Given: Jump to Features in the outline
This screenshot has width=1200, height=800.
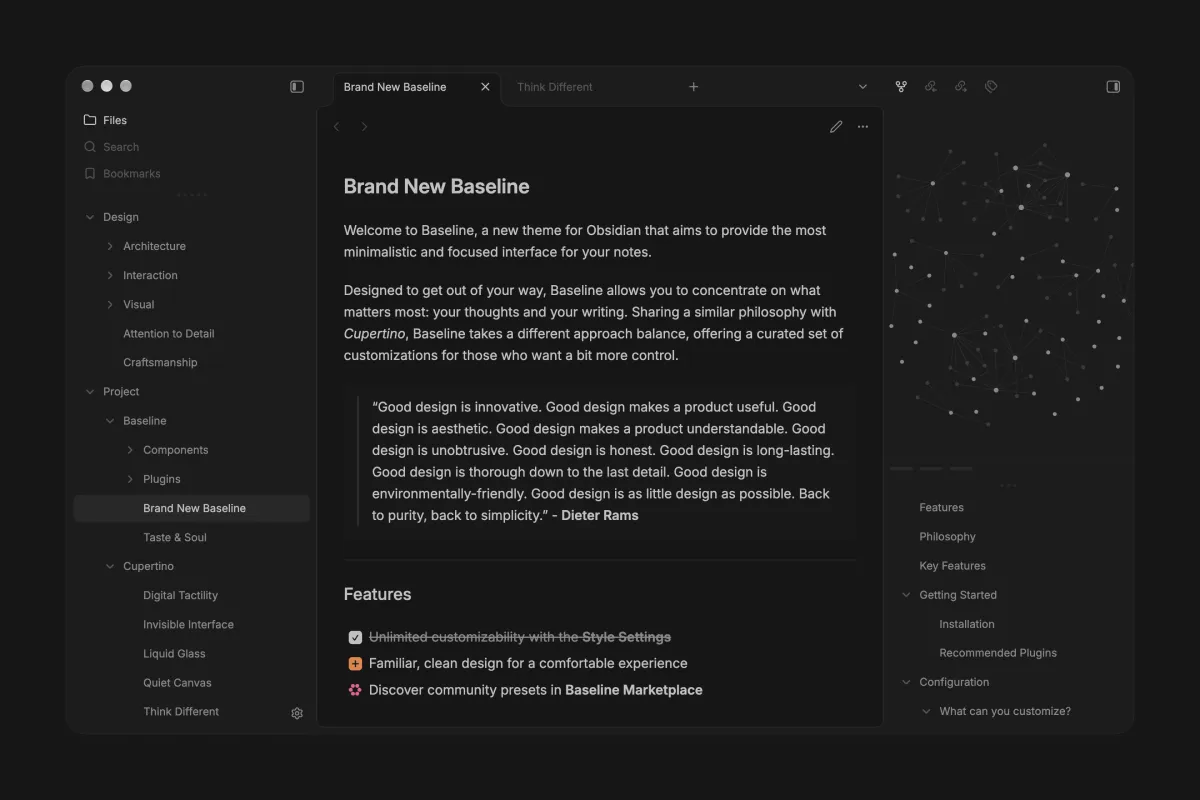Looking at the screenshot, I should (941, 508).
